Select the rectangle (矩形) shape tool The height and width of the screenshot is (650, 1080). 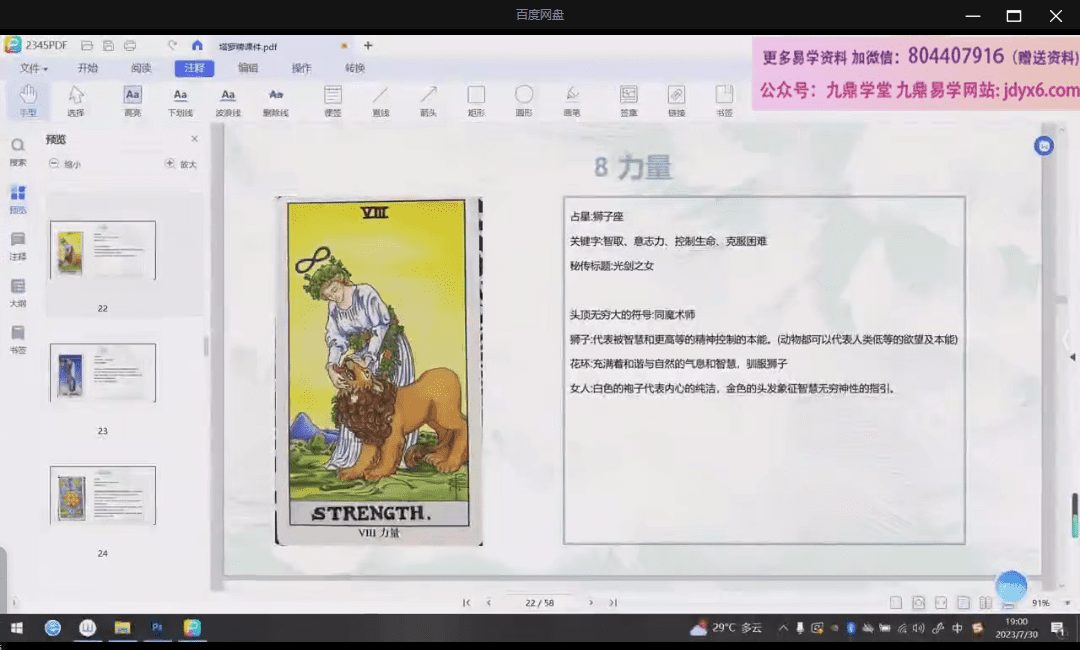click(476, 100)
